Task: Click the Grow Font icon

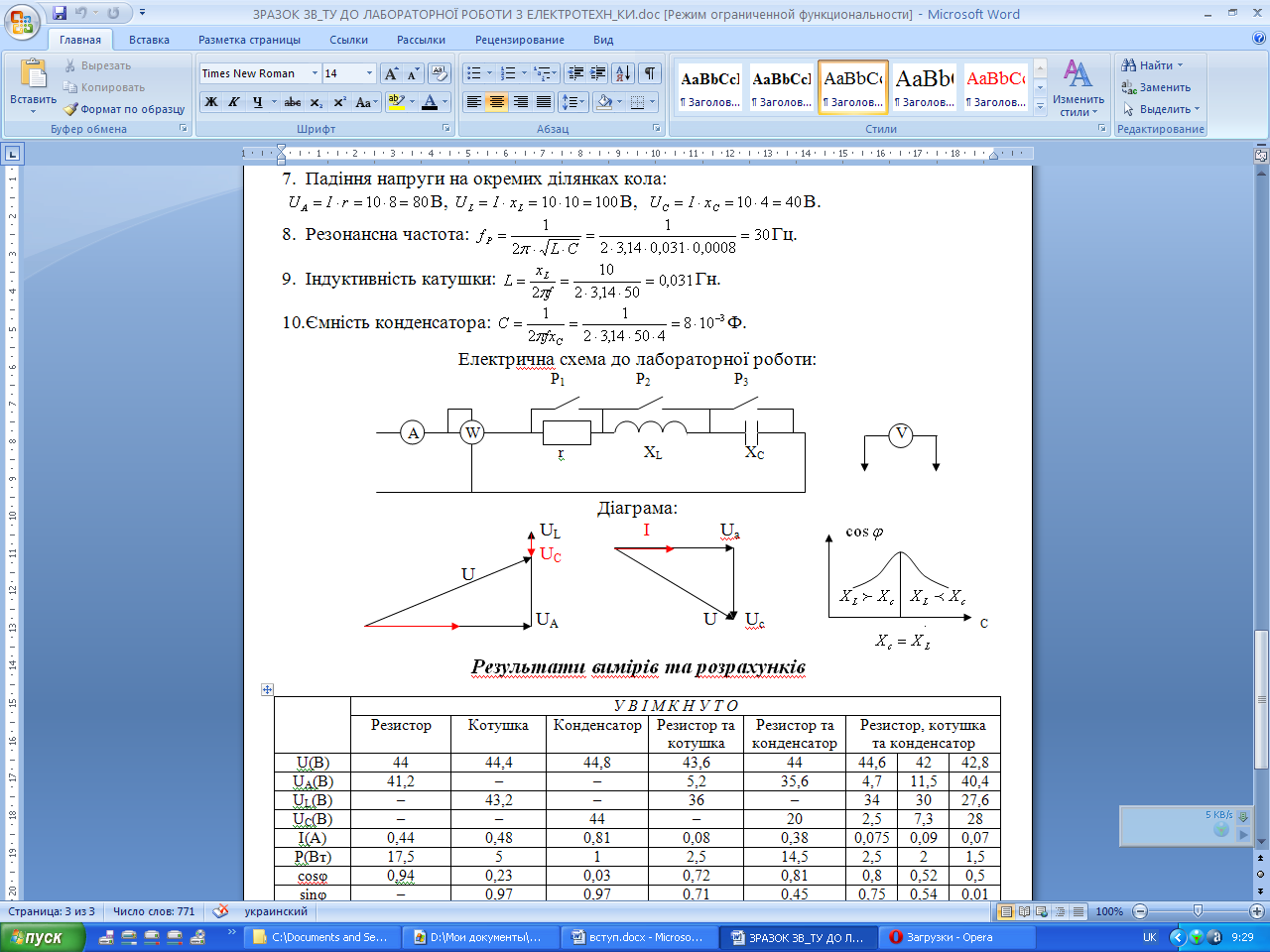Action: point(391,73)
